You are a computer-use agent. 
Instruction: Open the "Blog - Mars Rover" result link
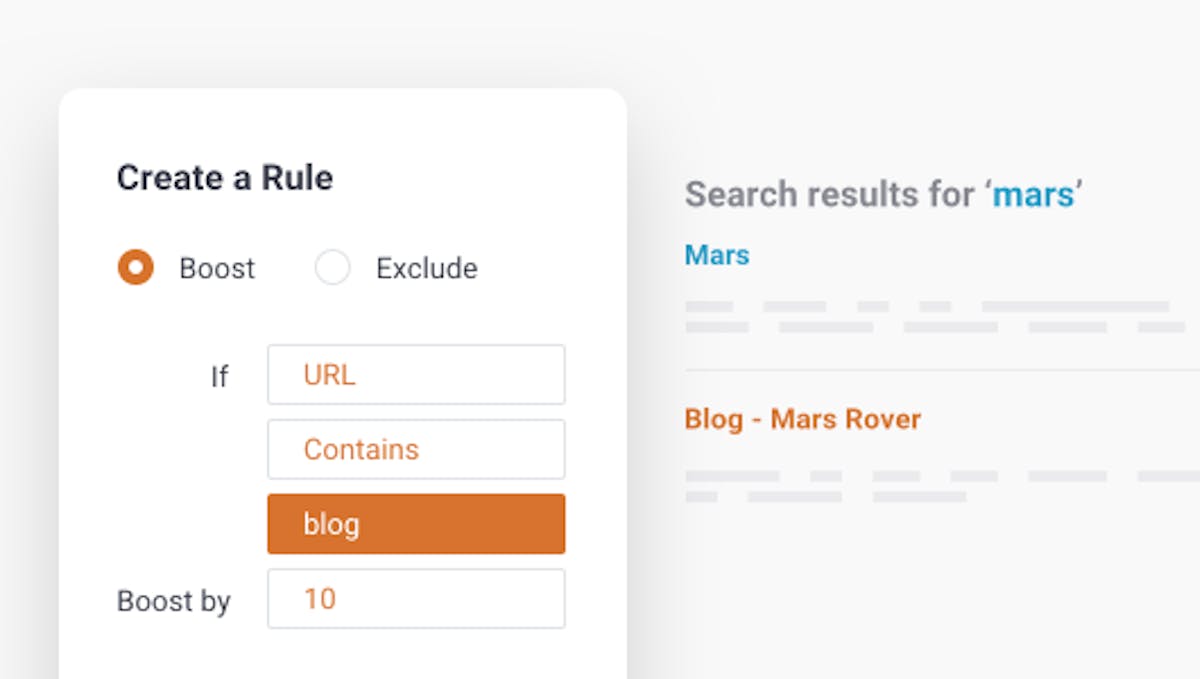(803, 418)
